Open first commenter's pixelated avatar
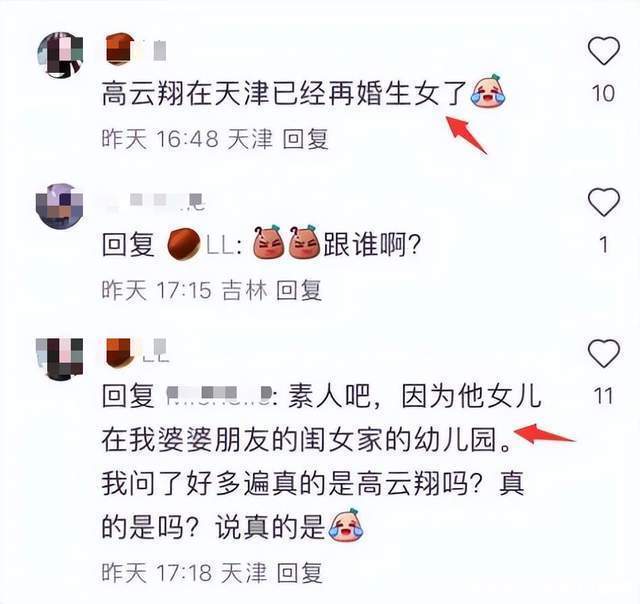Image resolution: width=640 pixels, height=604 pixels. pyautogui.click(x=60, y=55)
